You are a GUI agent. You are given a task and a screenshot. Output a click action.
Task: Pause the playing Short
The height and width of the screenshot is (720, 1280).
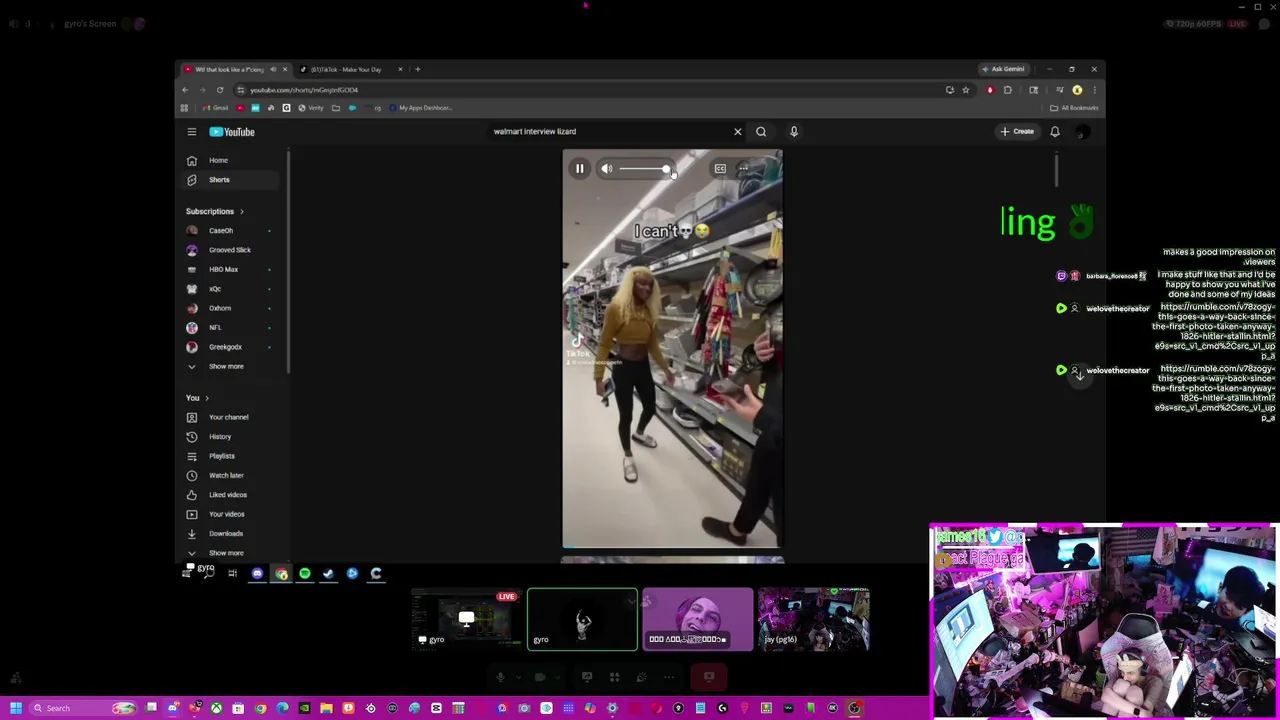point(579,169)
